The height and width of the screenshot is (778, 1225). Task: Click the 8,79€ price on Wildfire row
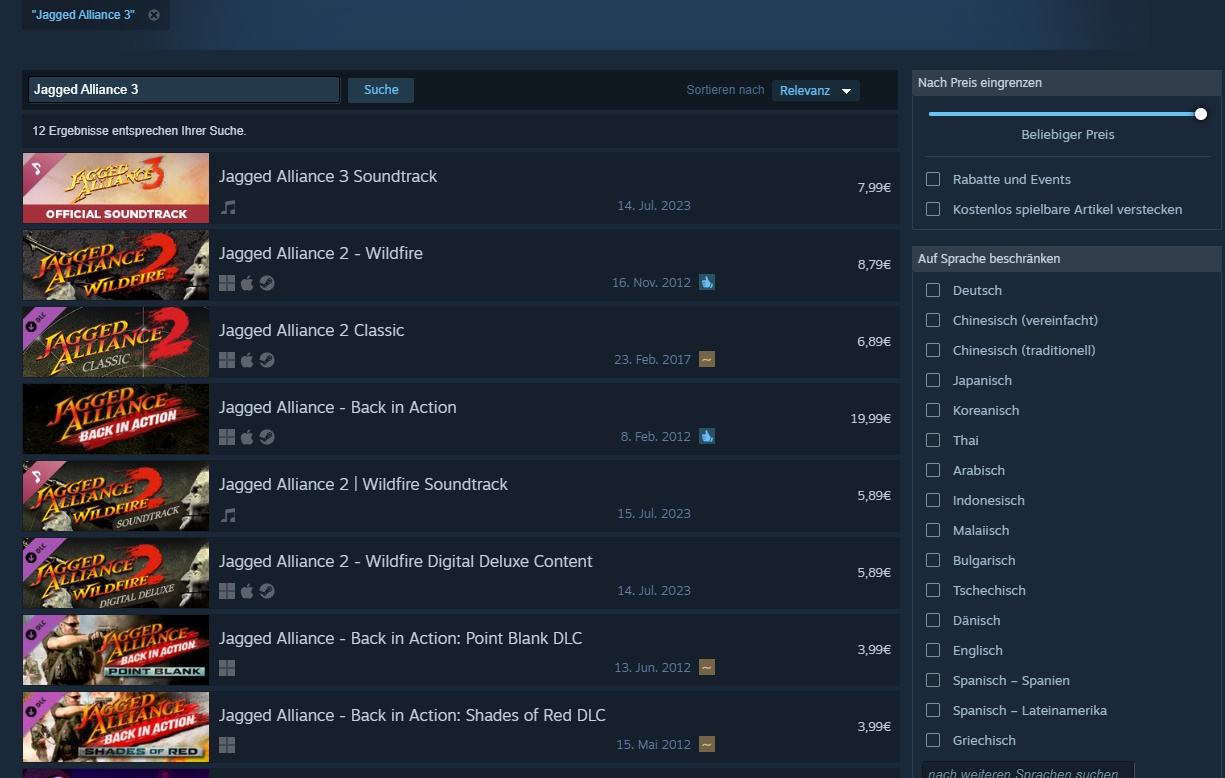point(874,265)
